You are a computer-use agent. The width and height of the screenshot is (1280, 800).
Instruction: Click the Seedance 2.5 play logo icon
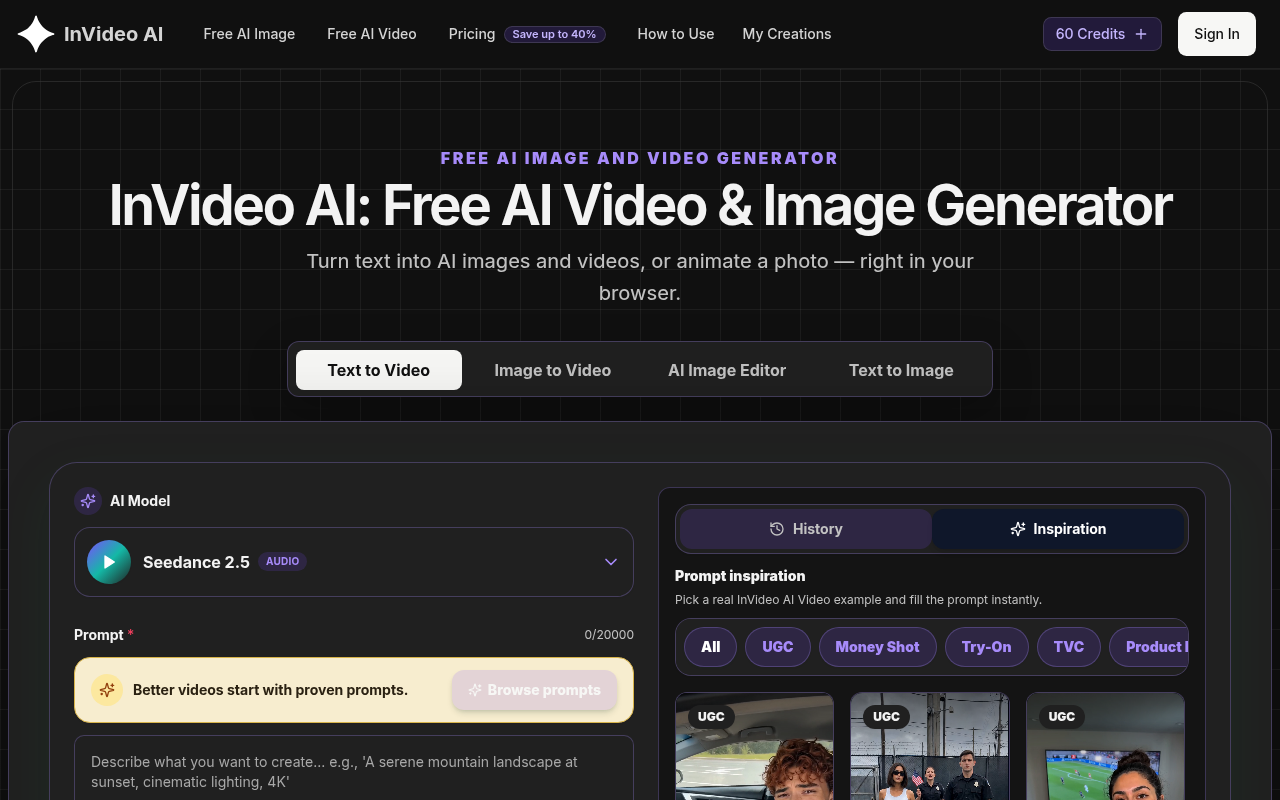click(x=109, y=562)
